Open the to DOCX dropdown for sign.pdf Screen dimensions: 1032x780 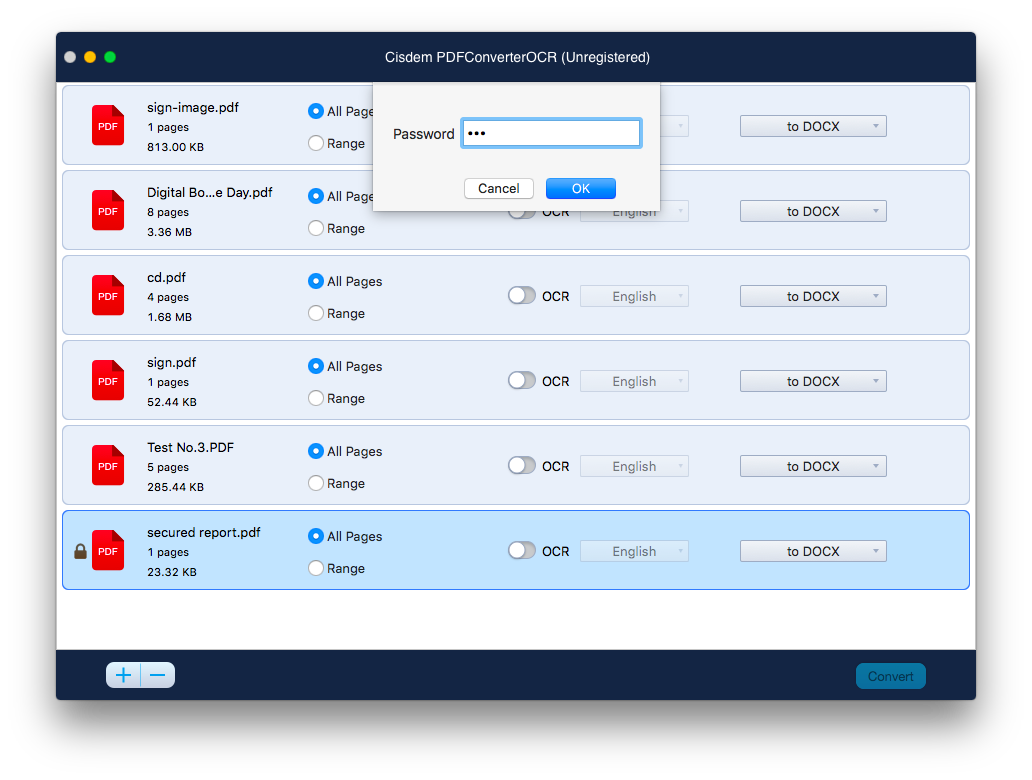pyautogui.click(x=813, y=380)
